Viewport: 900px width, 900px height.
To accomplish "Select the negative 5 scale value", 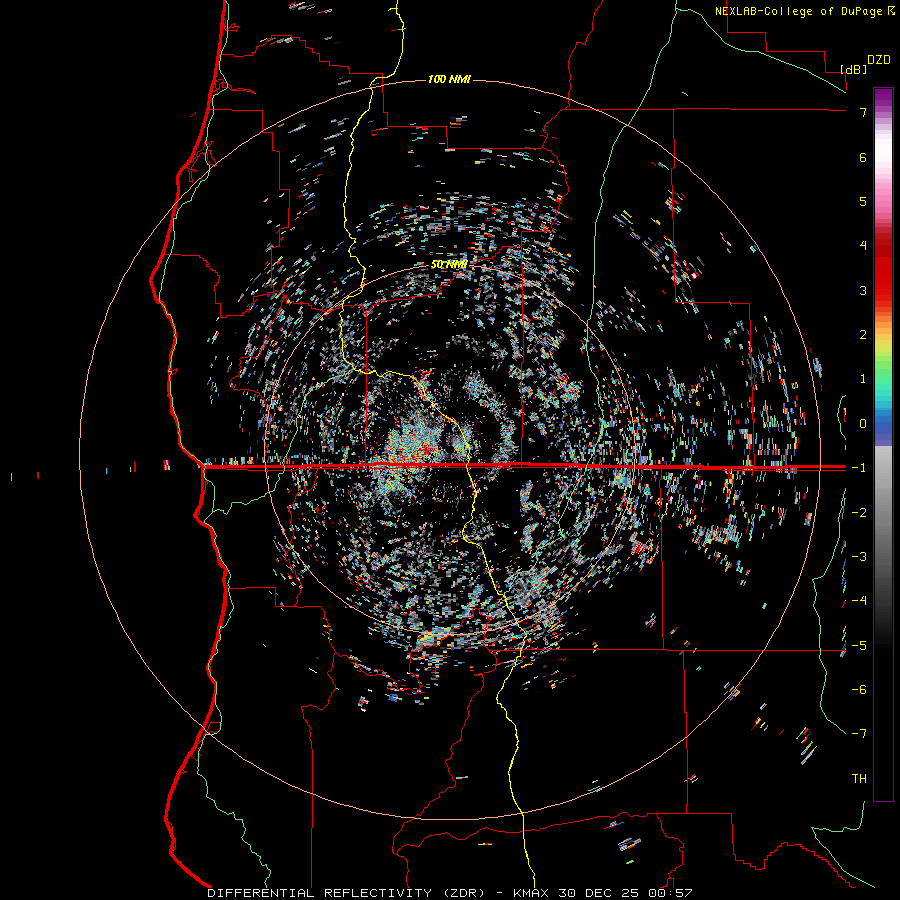I will (x=859, y=646).
